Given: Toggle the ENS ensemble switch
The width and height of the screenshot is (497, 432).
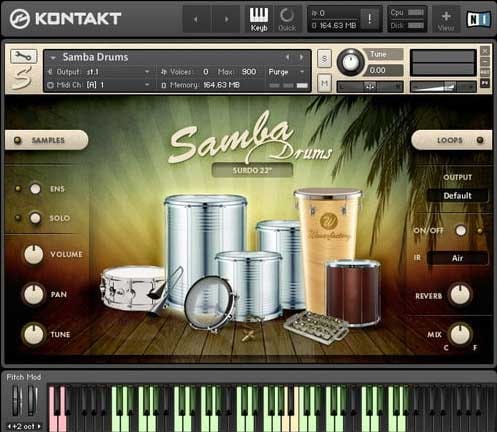Looking at the screenshot, I should [x=35, y=189].
